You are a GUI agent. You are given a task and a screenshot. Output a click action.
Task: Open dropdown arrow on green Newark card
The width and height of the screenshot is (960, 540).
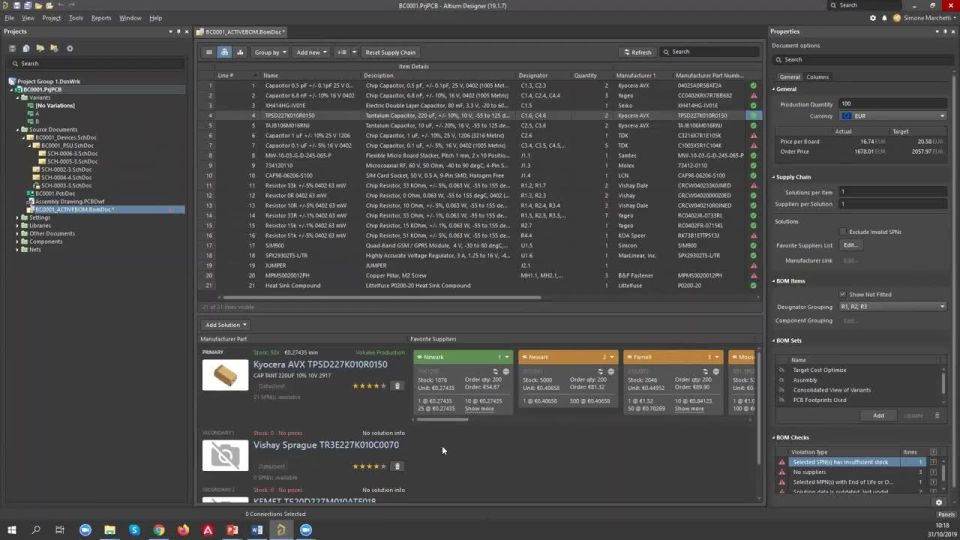coord(506,357)
